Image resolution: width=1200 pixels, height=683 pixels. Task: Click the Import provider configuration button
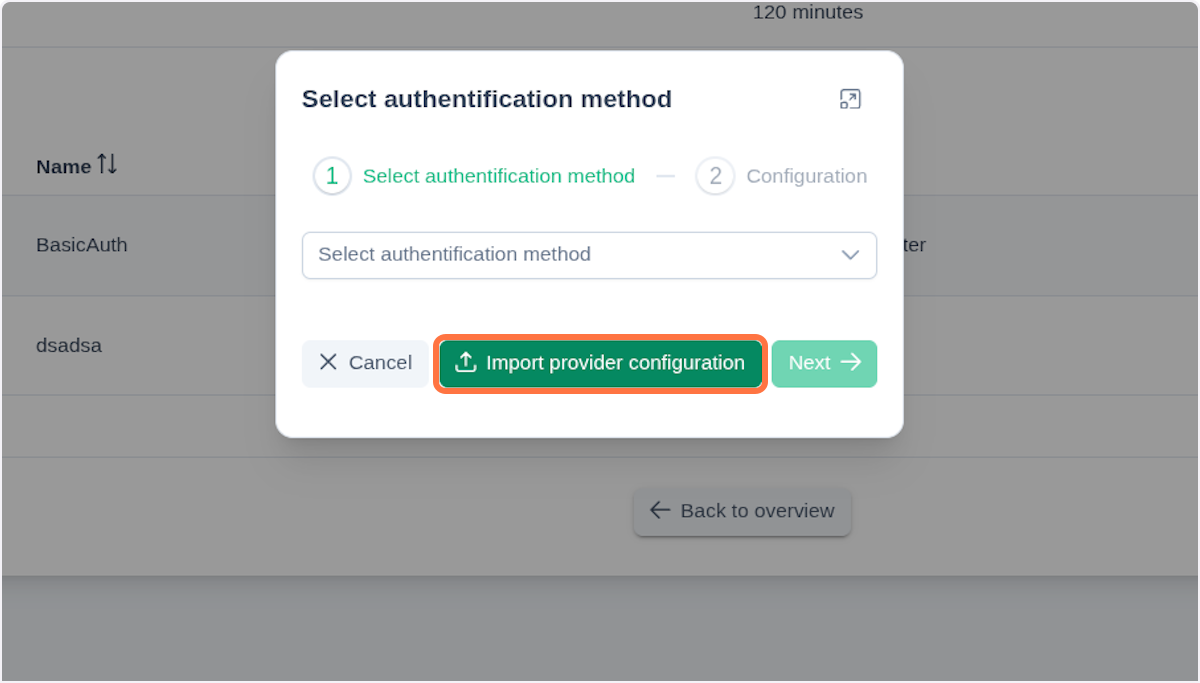coord(601,363)
